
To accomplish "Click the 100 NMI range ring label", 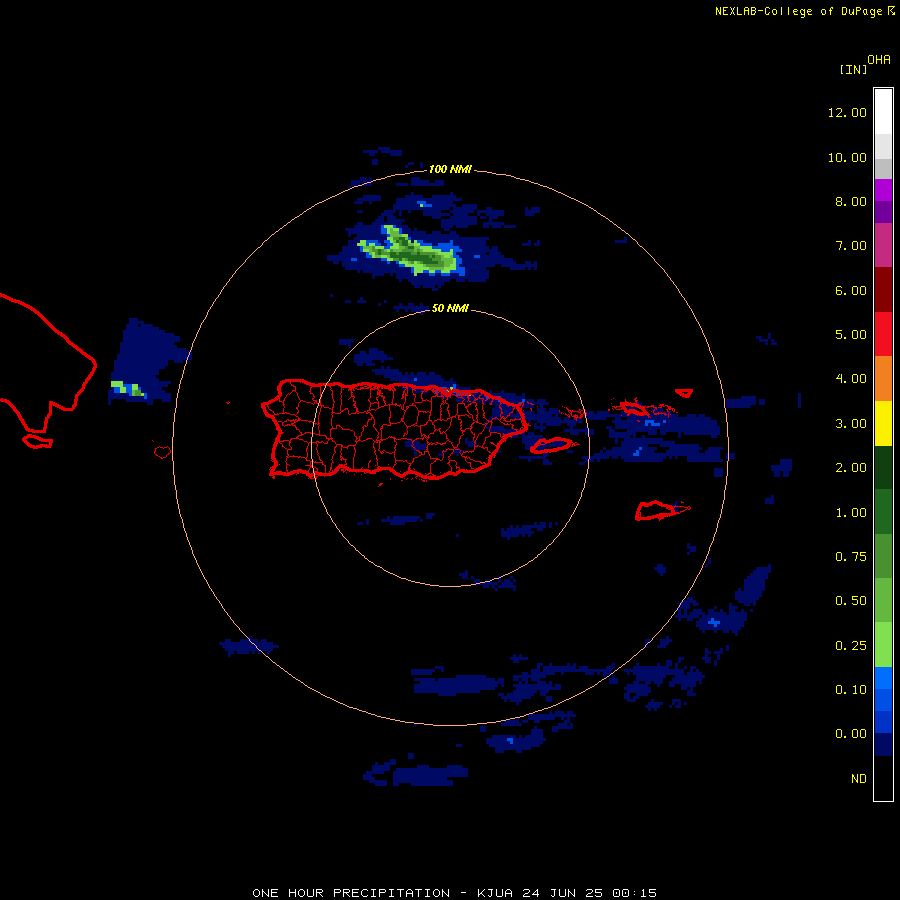I will pos(450,169).
